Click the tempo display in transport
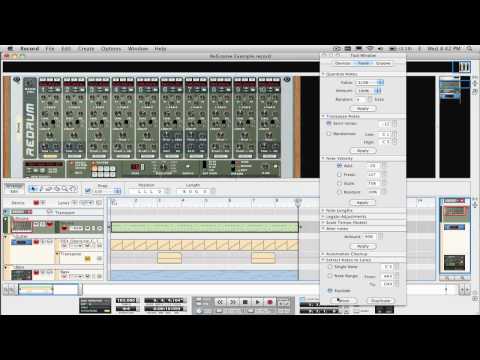Screen dimensions: 480x360 pyautogui.click(x=126, y=301)
